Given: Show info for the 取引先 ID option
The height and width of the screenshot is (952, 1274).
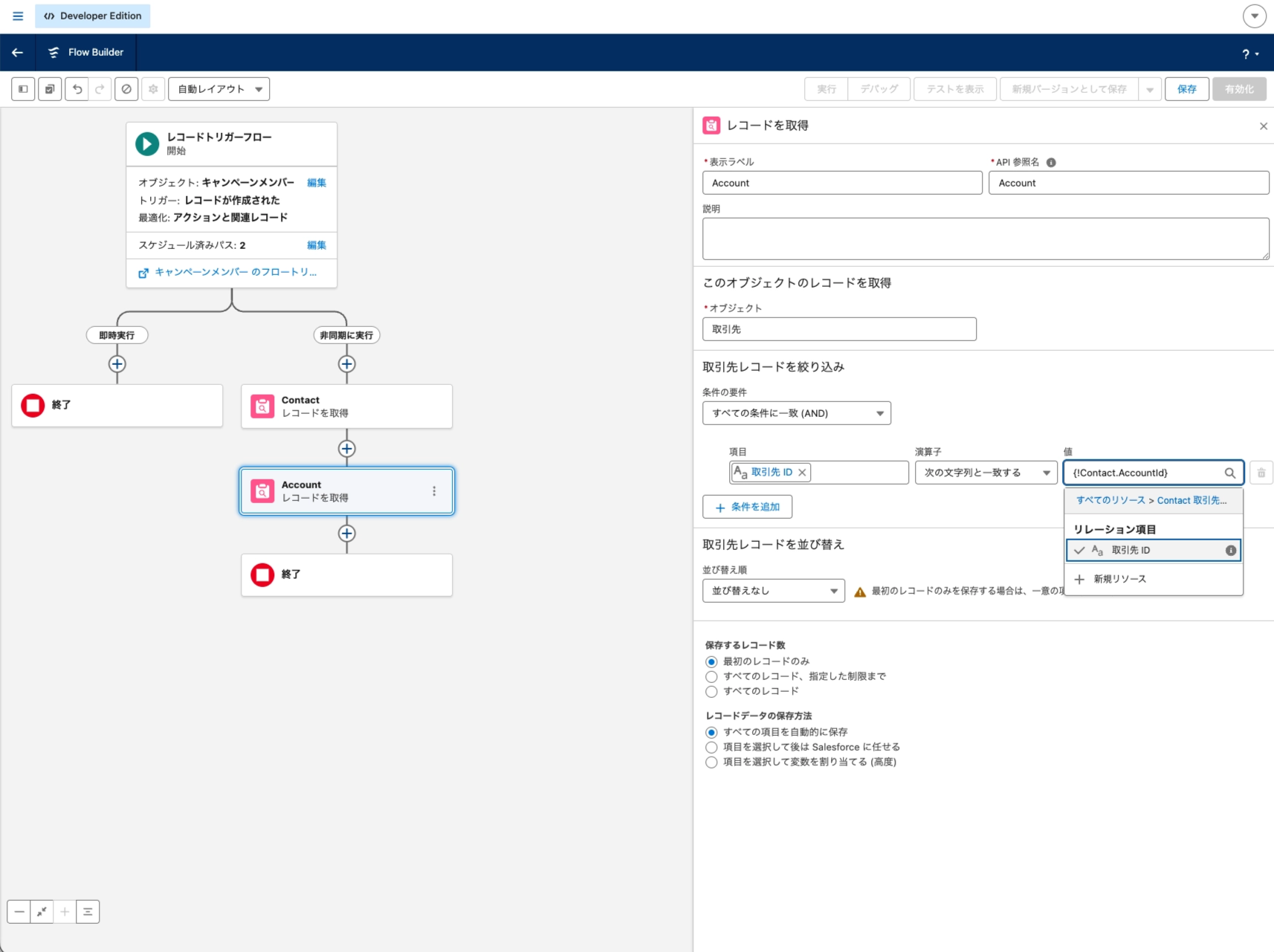Looking at the screenshot, I should (x=1231, y=551).
